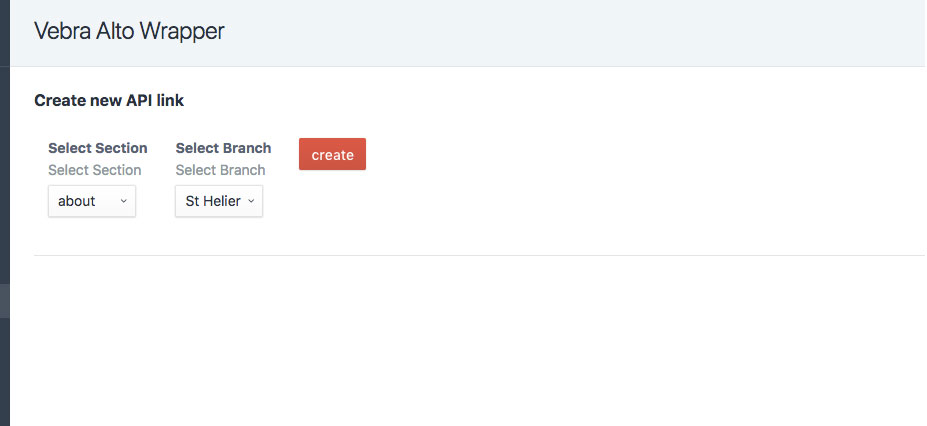Click the chevron arrow beside St Helier
The height and width of the screenshot is (426, 927).
pos(251,201)
